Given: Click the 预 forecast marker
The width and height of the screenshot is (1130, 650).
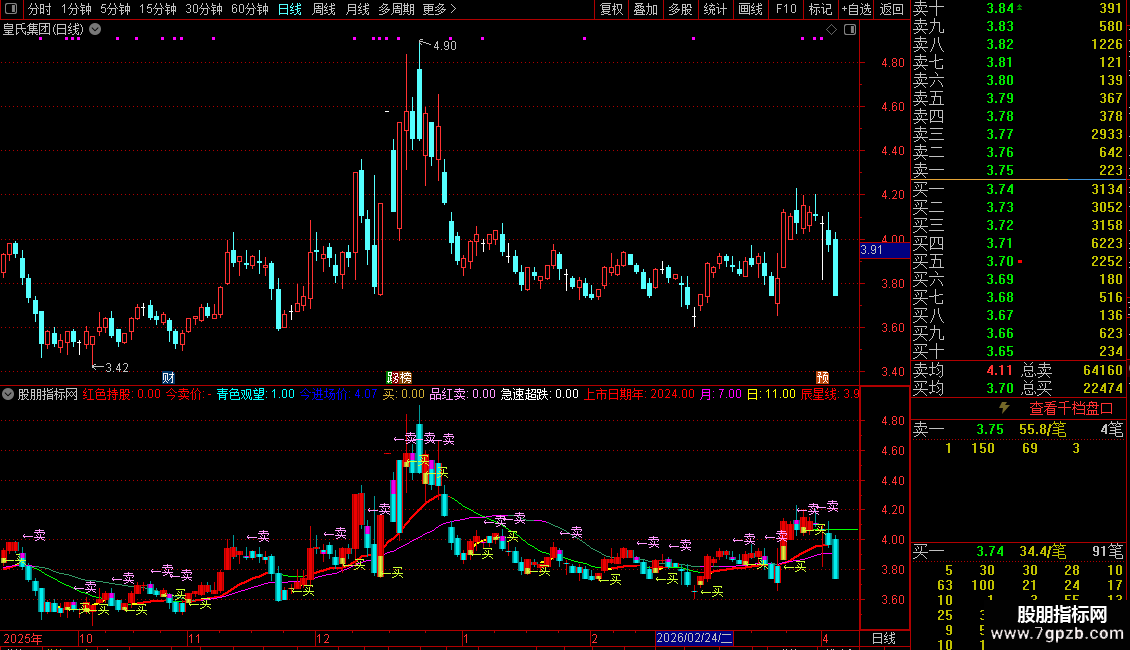Looking at the screenshot, I should [x=822, y=378].
